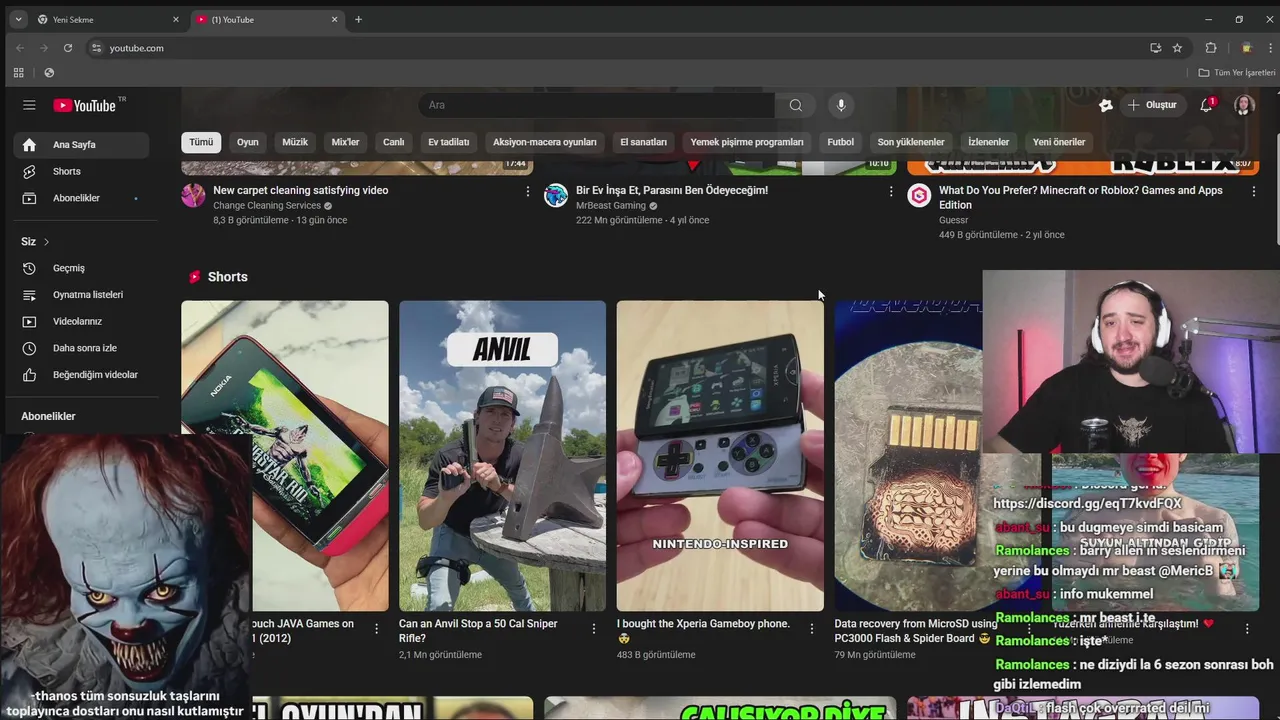Select the Müzik filter chip
The height and width of the screenshot is (720, 1280).
click(x=295, y=142)
